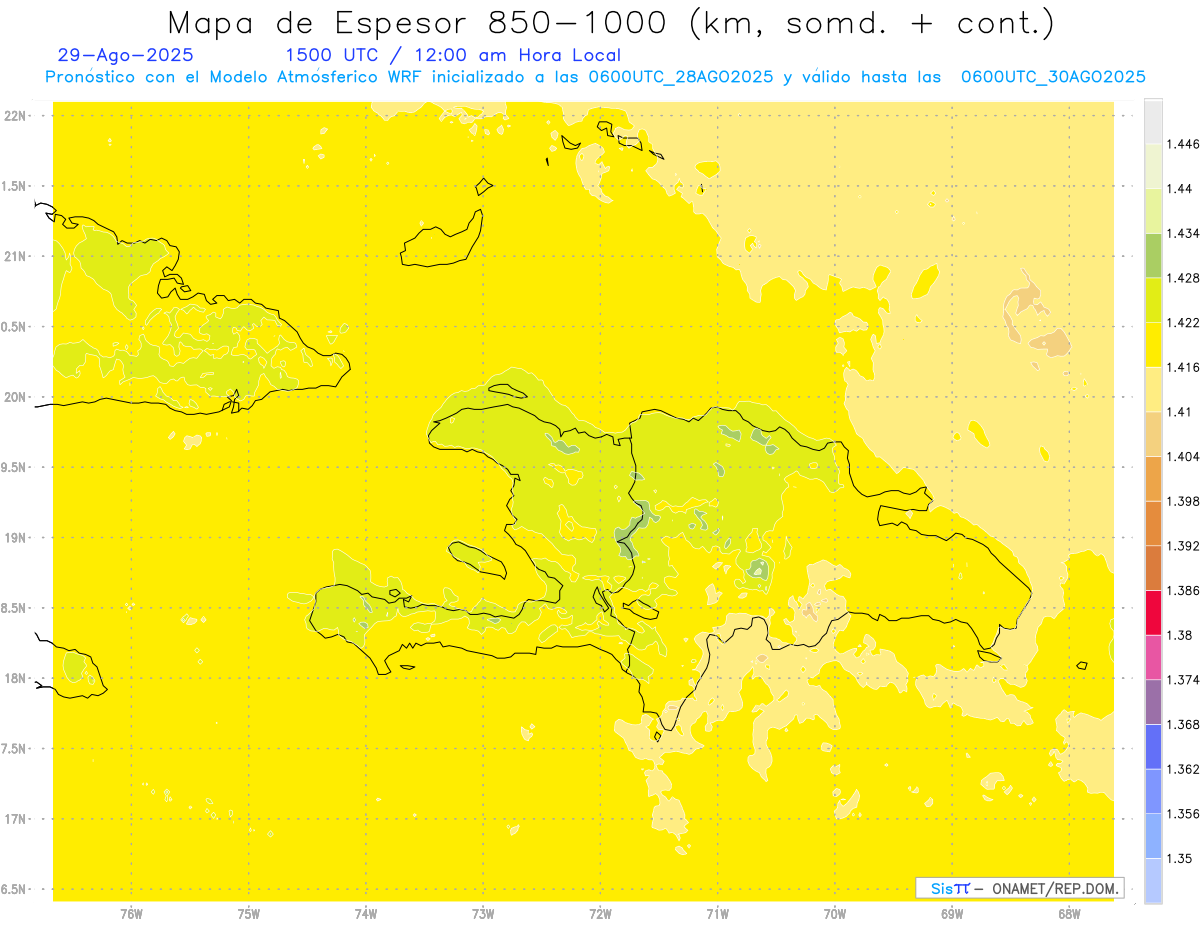Click the '68W' longitude label
1200x927 pixels.
pyautogui.click(x=1069, y=913)
